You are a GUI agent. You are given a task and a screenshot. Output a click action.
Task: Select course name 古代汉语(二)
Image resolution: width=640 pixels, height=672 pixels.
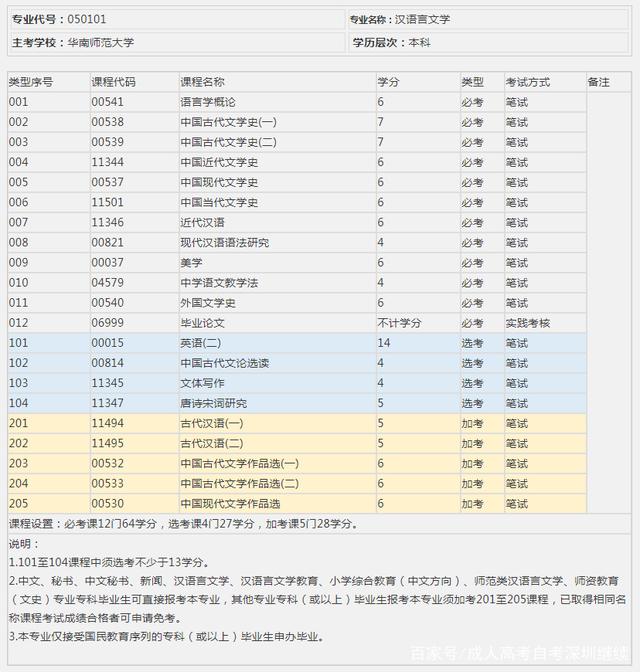pyautogui.click(x=212, y=444)
